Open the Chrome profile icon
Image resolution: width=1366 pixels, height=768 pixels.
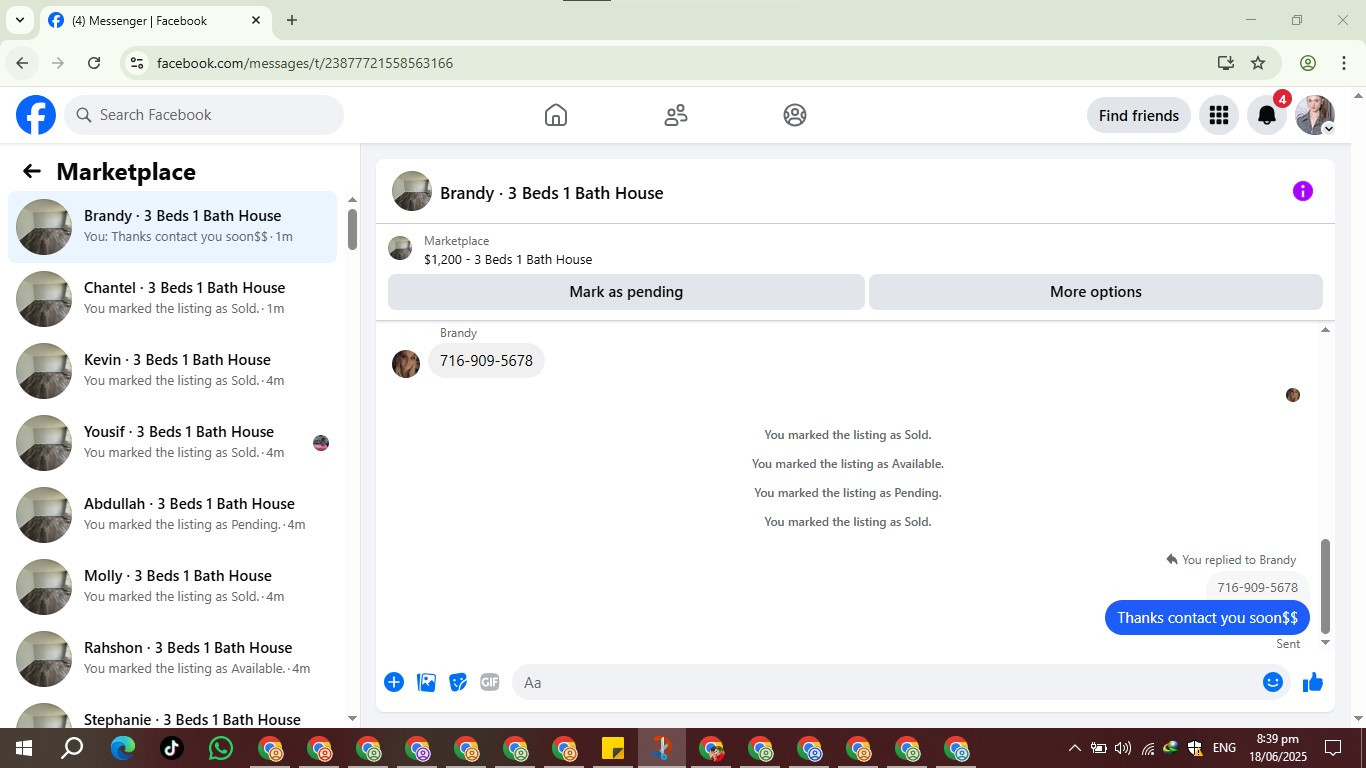tap(1308, 63)
